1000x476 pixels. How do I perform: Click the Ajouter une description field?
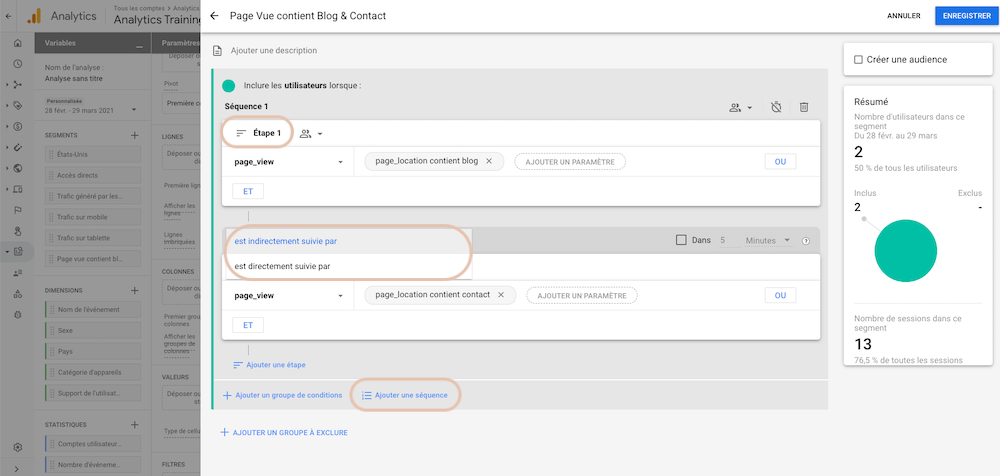(x=274, y=50)
